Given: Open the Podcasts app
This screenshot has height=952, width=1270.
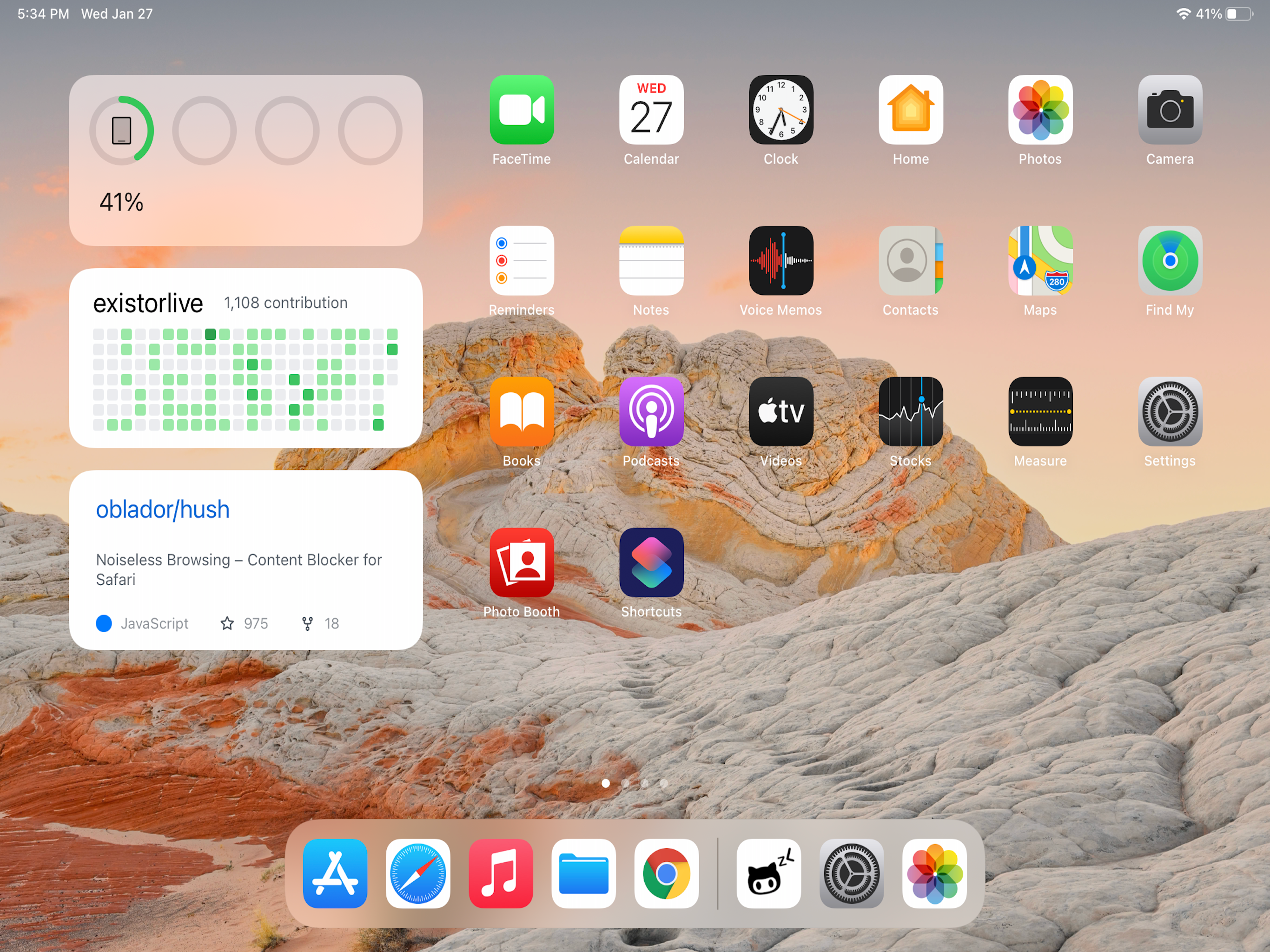Looking at the screenshot, I should (x=651, y=412).
